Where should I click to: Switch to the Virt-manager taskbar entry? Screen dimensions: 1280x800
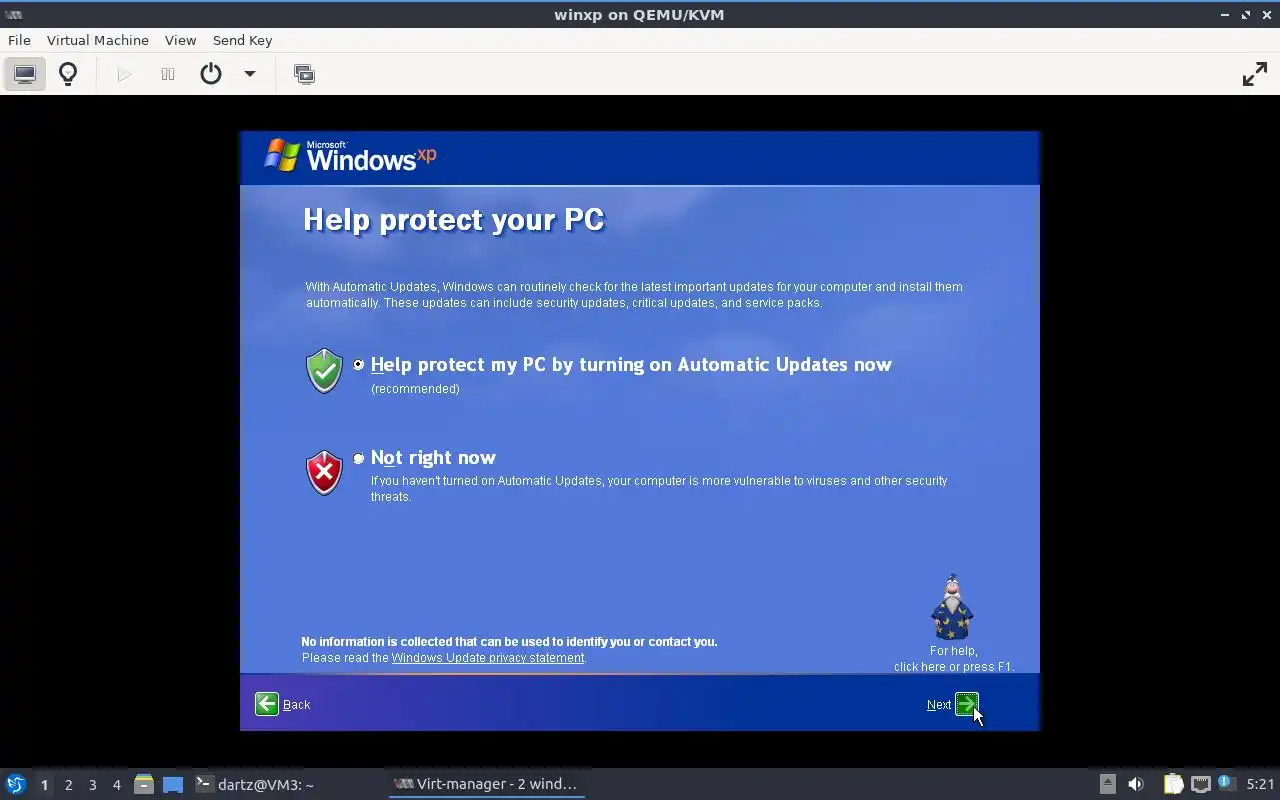[487, 784]
